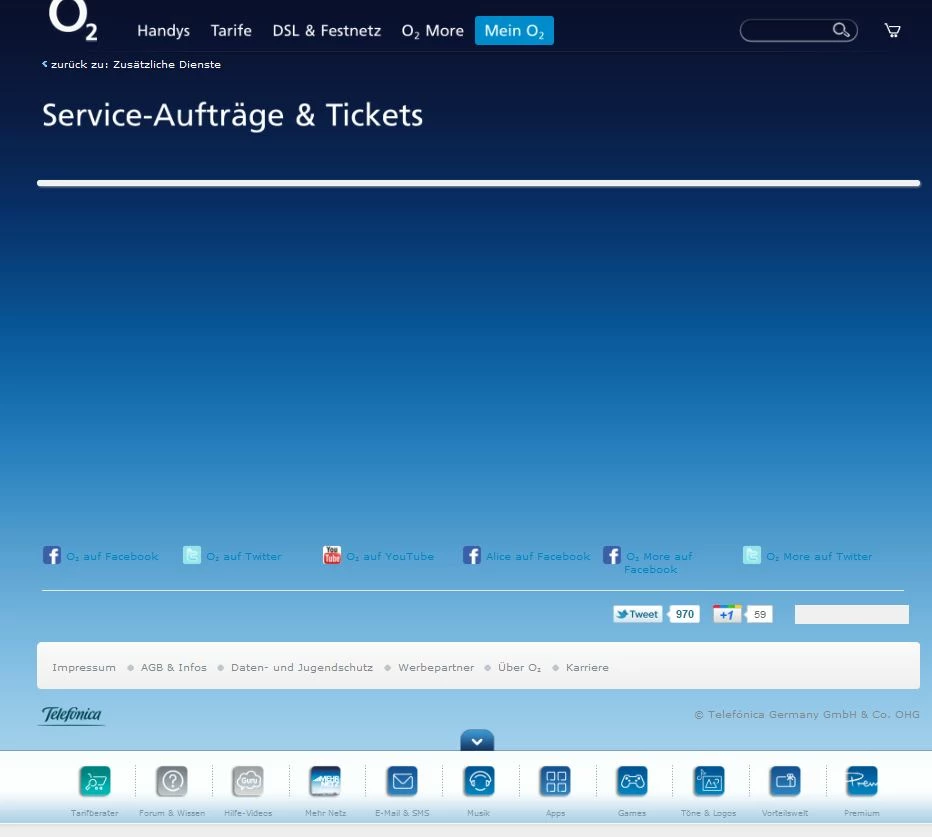Open the Apps grid icon

pyautogui.click(x=556, y=781)
